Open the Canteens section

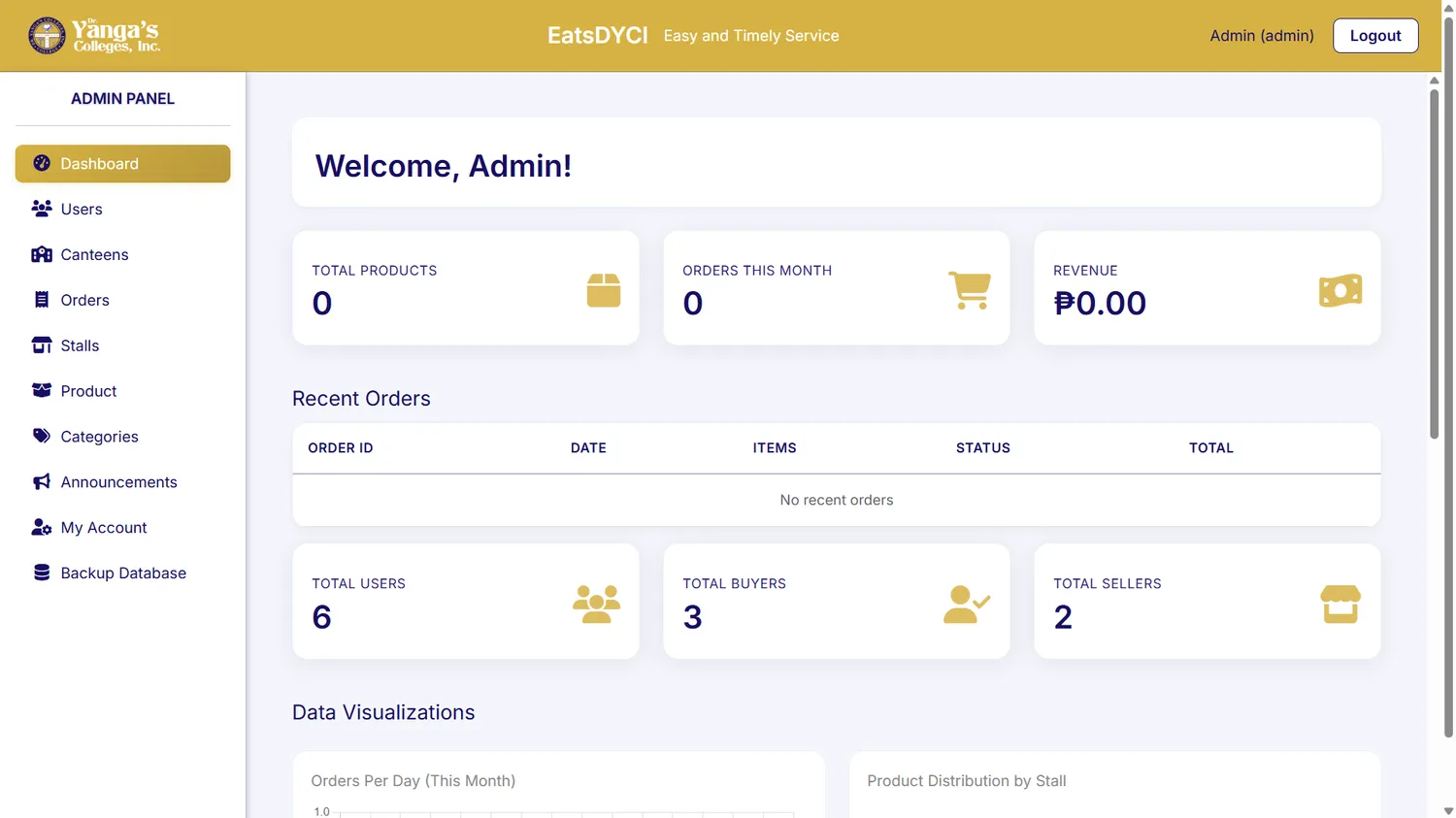(x=122, y=254)
